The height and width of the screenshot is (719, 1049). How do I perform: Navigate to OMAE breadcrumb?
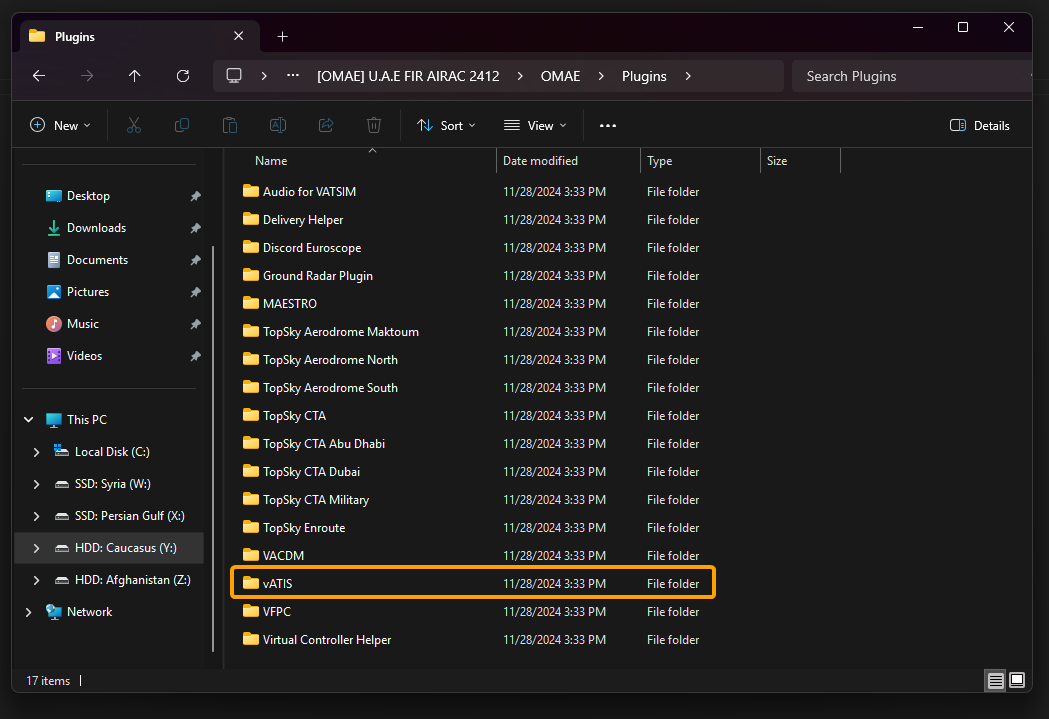point(561,76)
